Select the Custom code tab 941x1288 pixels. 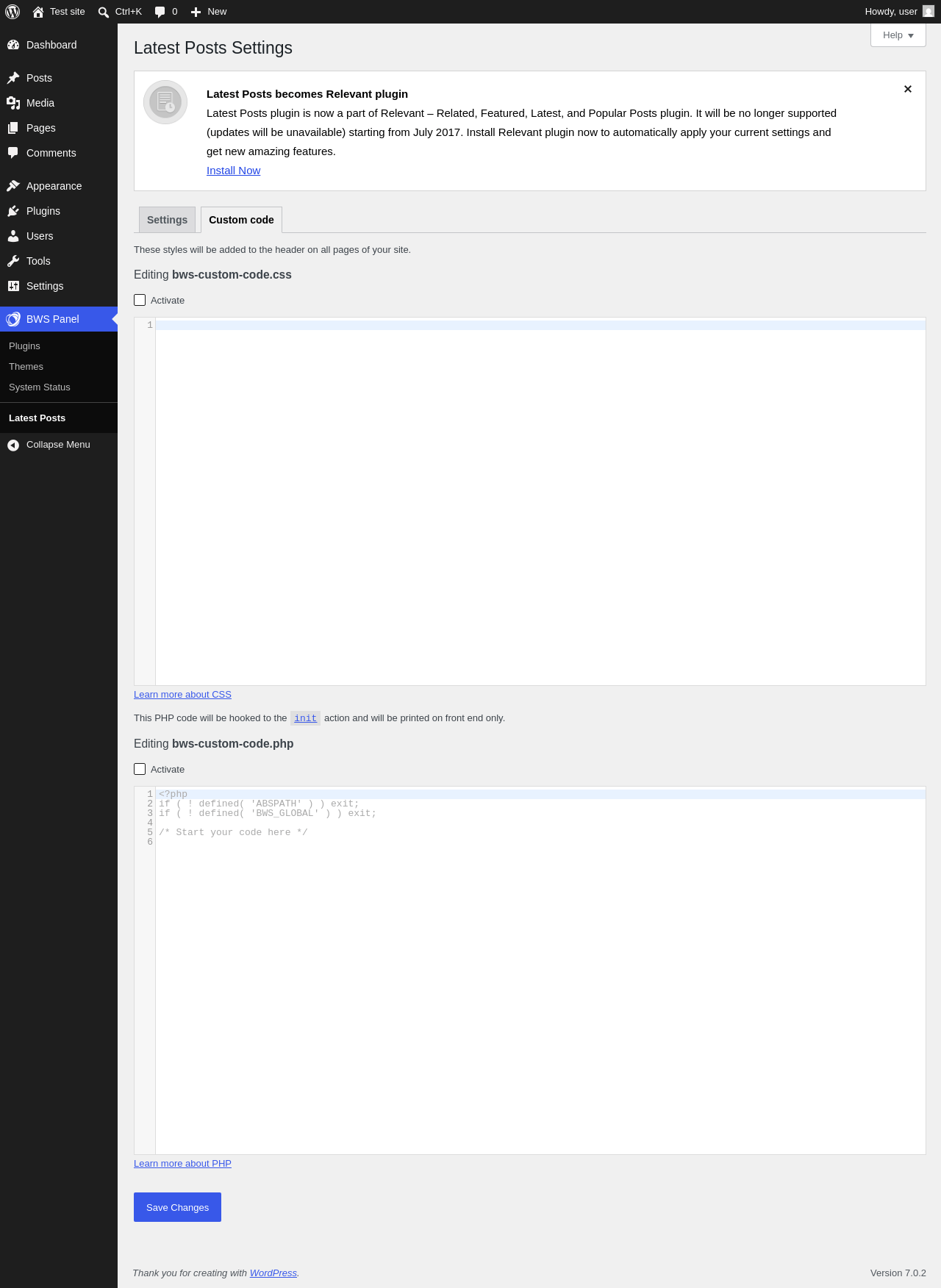tap(241, 220)
